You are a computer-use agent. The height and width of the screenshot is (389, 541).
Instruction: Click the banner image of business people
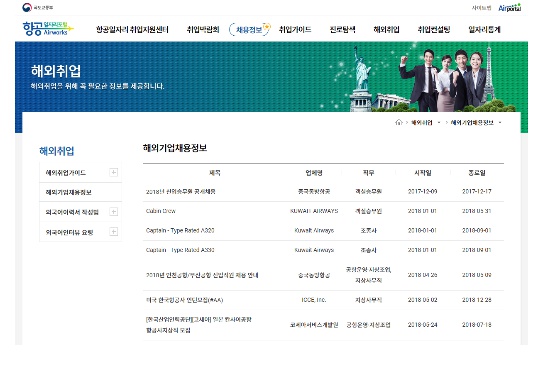443,79
